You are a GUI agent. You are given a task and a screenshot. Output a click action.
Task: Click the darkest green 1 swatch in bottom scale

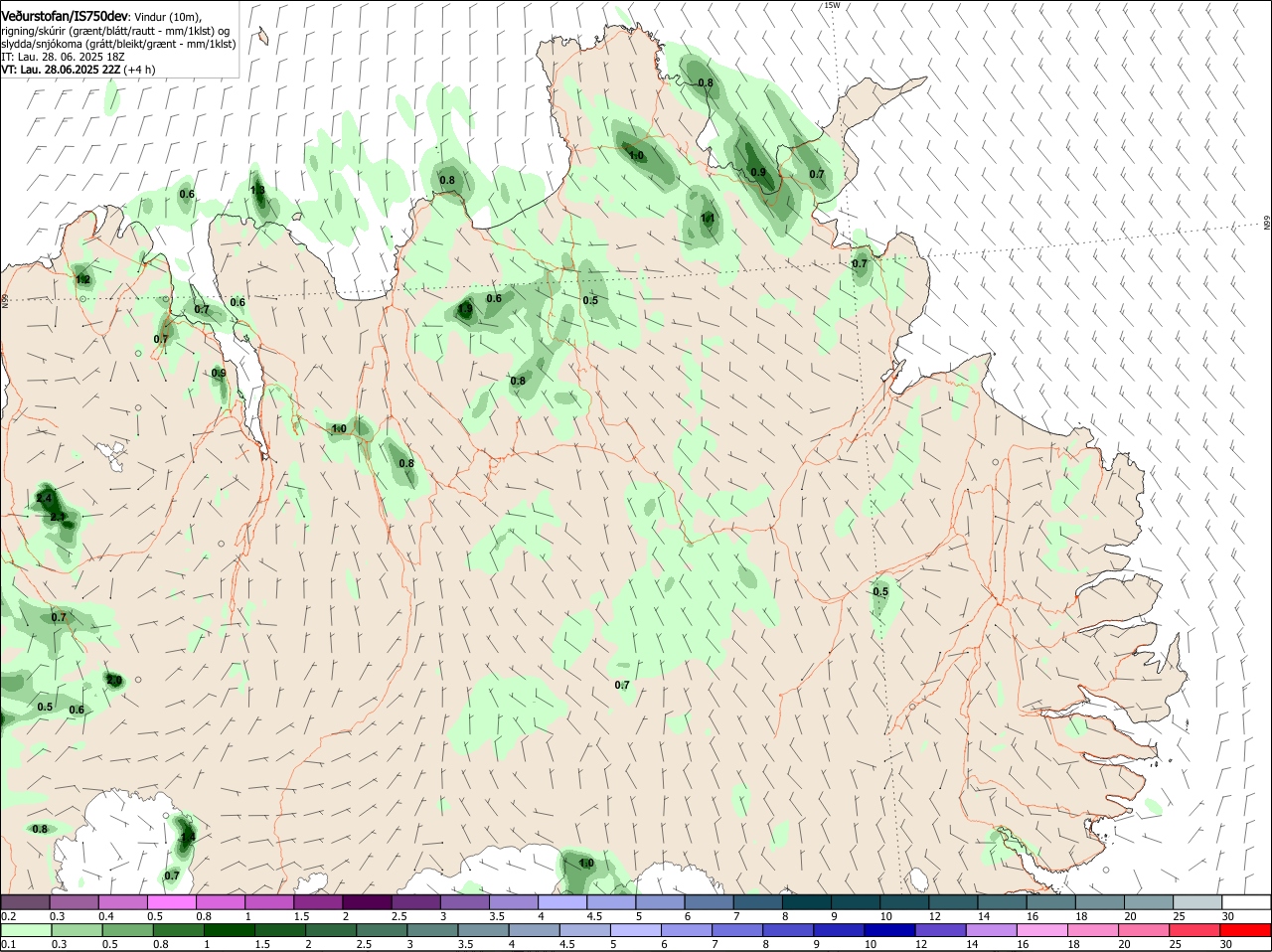click(x=229, y=930)
